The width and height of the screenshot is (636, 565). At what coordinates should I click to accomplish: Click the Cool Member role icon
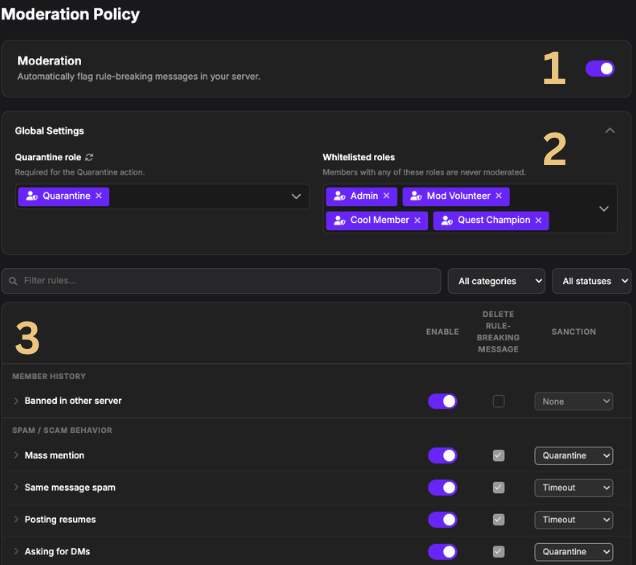339,220
